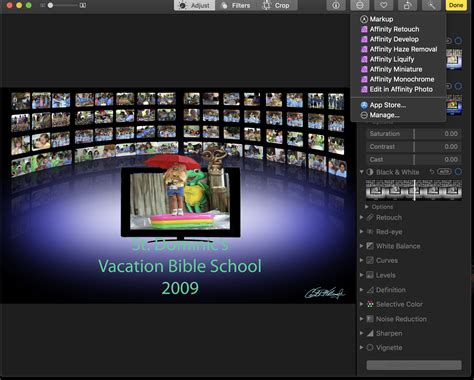The height and width of the screenshot is (380, 474).
Task: Click the Selective Color dots icon
Action: [x=370, y=304]
